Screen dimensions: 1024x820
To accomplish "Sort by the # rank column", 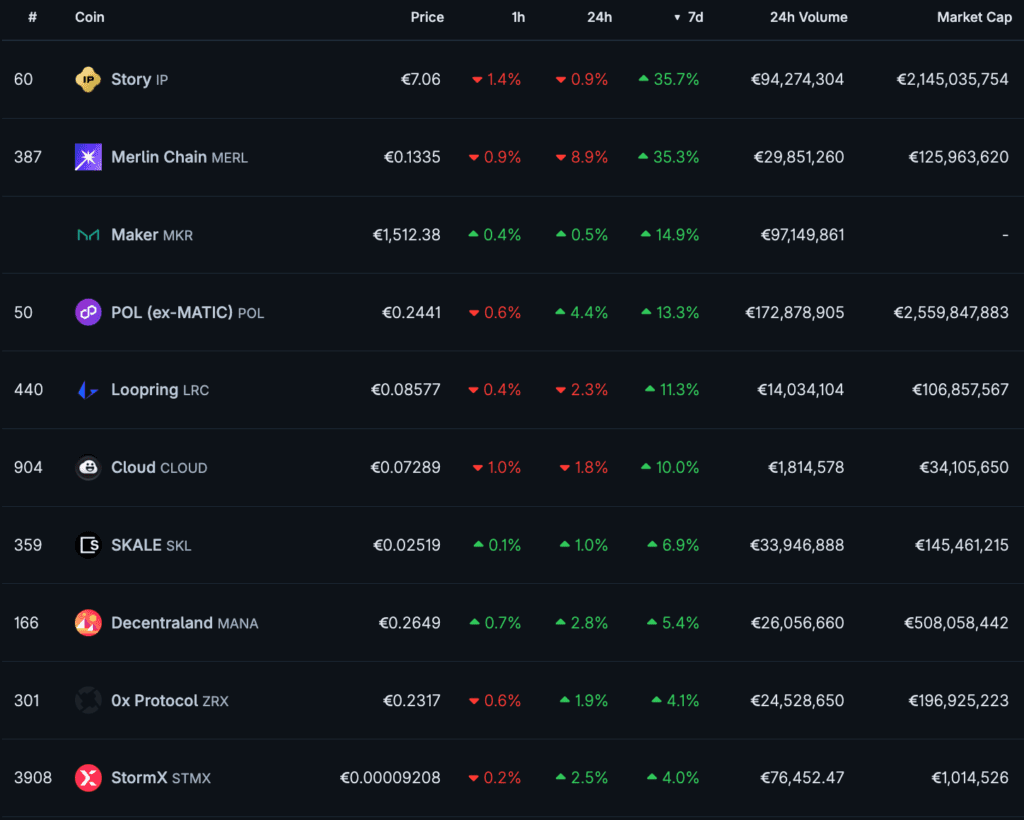I will pos(33,18).
